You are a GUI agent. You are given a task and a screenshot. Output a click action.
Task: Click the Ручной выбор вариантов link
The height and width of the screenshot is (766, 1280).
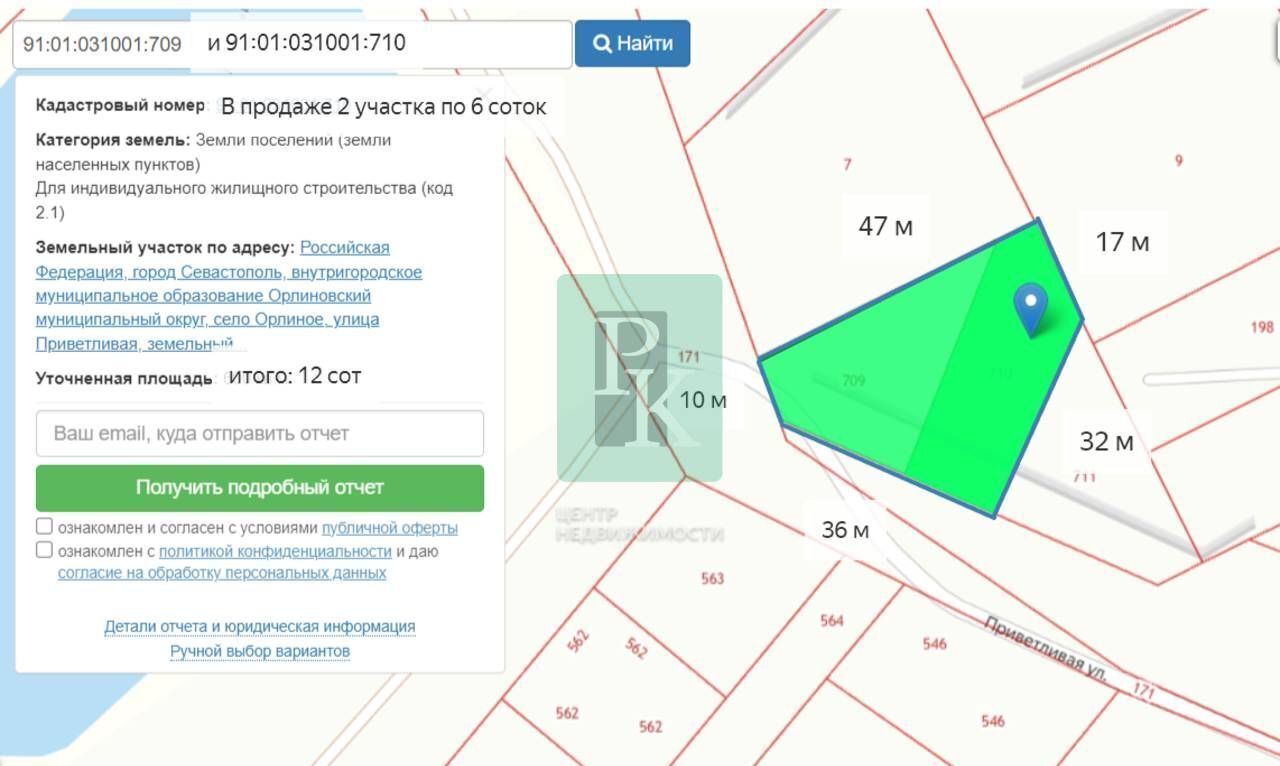[x=260, y=651]
